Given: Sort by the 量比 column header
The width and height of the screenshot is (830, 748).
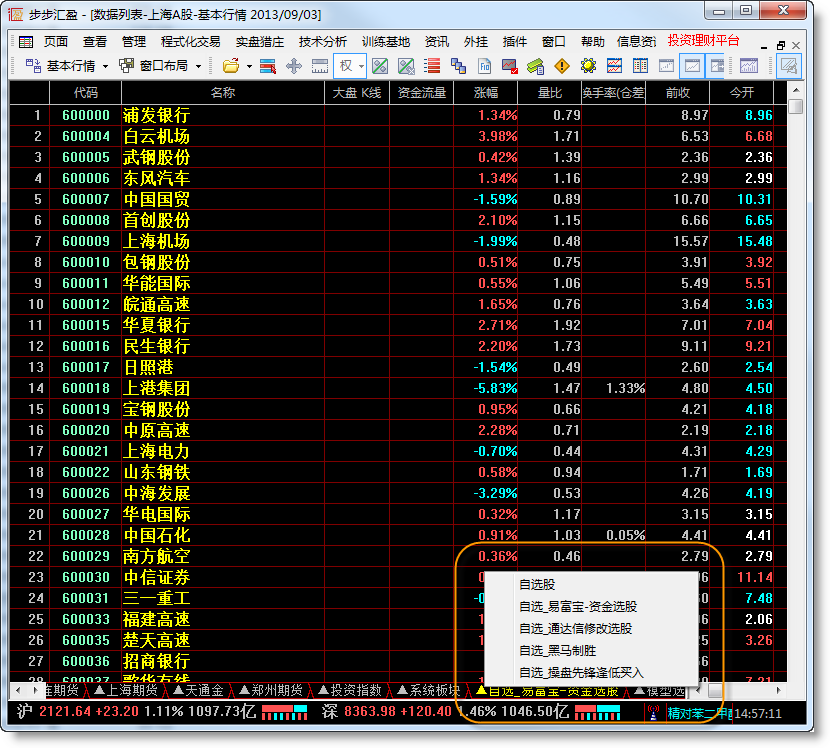Looking at the screenshot, I should [549, 93].
